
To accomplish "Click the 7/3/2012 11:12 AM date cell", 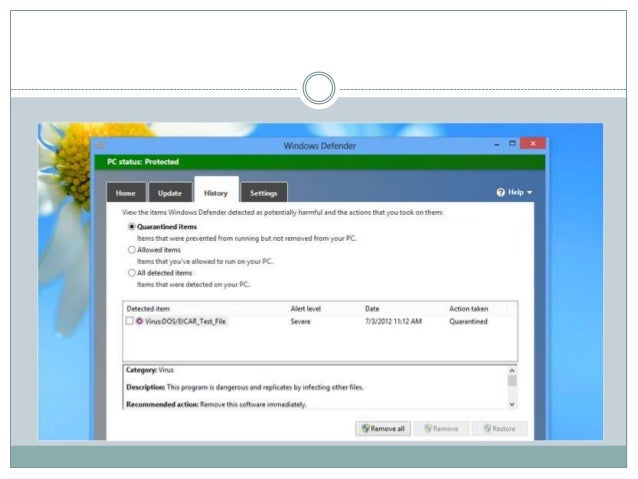I will 393,321.
